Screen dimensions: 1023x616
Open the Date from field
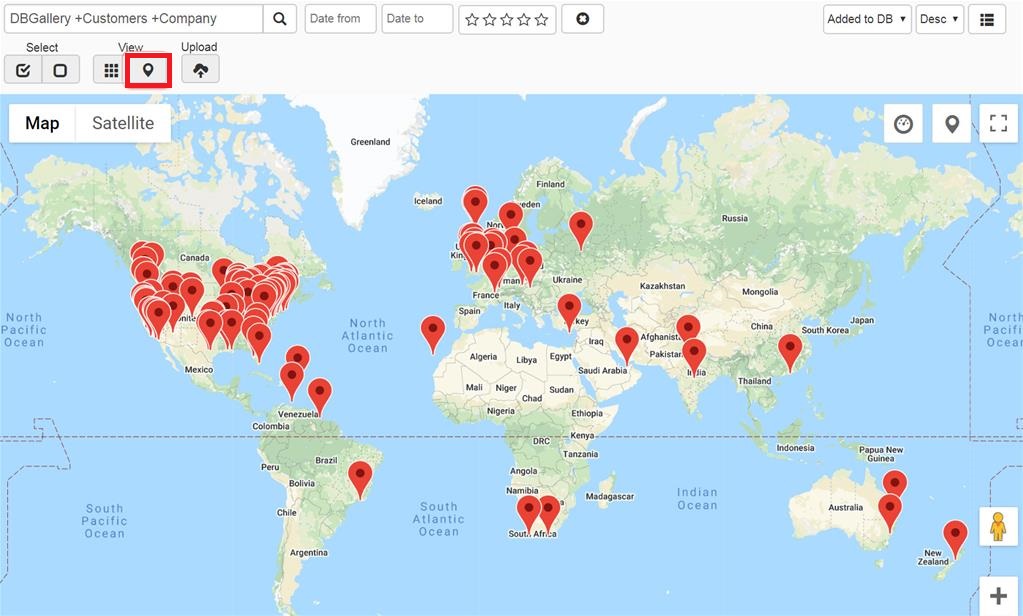(341, 19)
